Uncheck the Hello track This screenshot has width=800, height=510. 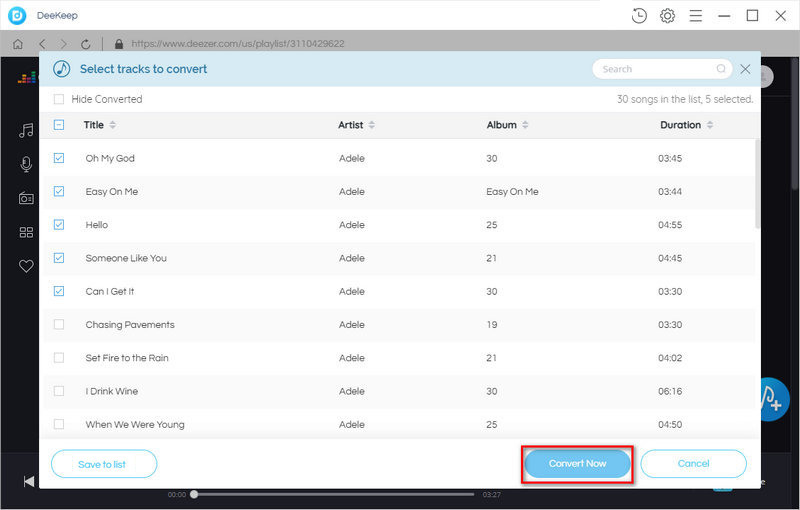coord(59,224)
